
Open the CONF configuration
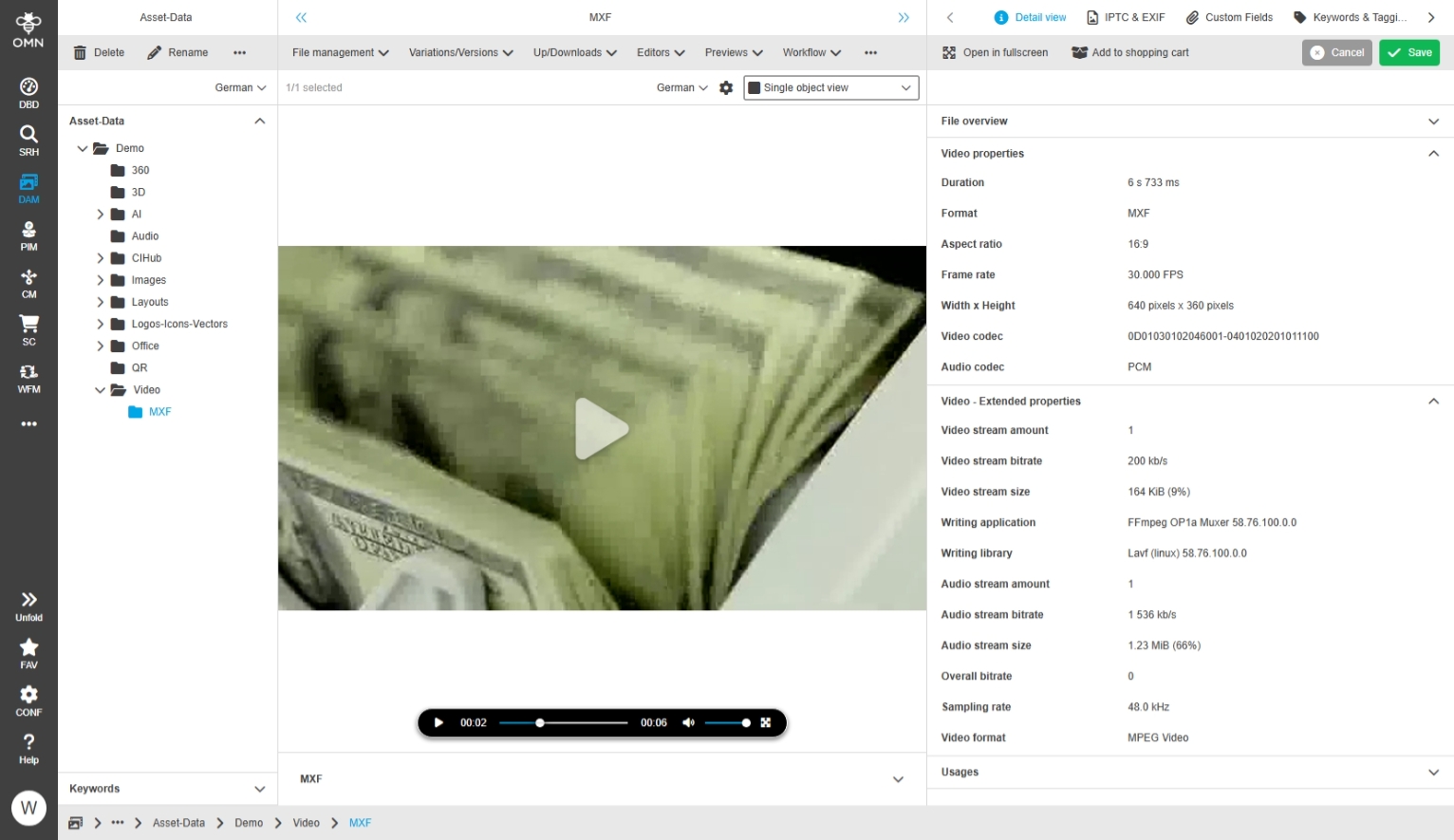click(28, 701)
